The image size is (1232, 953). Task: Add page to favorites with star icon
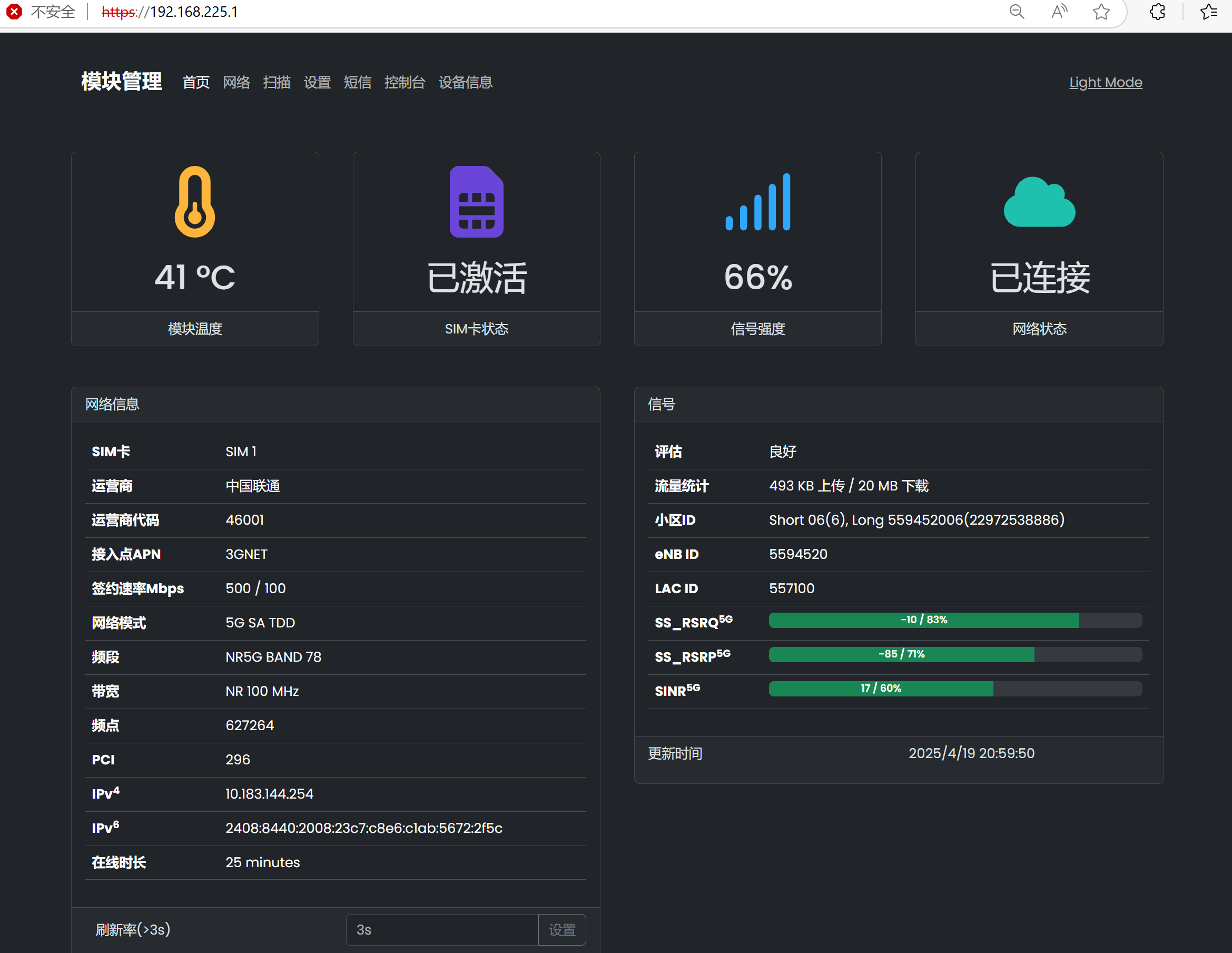coord(1100,12)
